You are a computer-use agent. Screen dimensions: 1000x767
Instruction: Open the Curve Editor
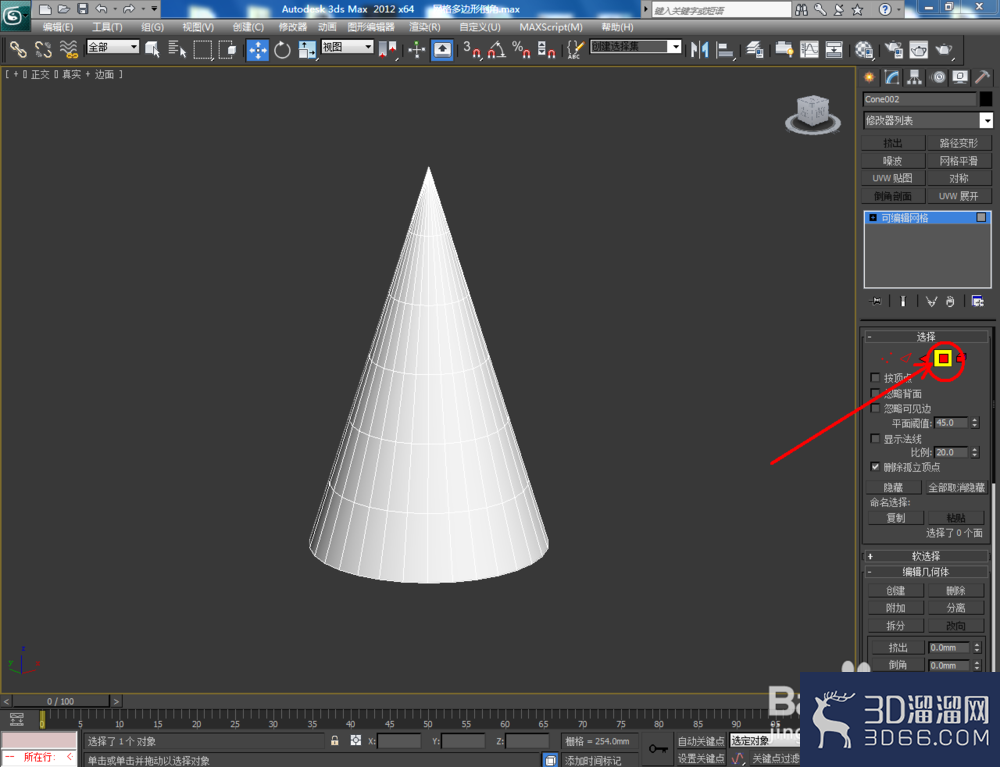(x=809, y=50)
